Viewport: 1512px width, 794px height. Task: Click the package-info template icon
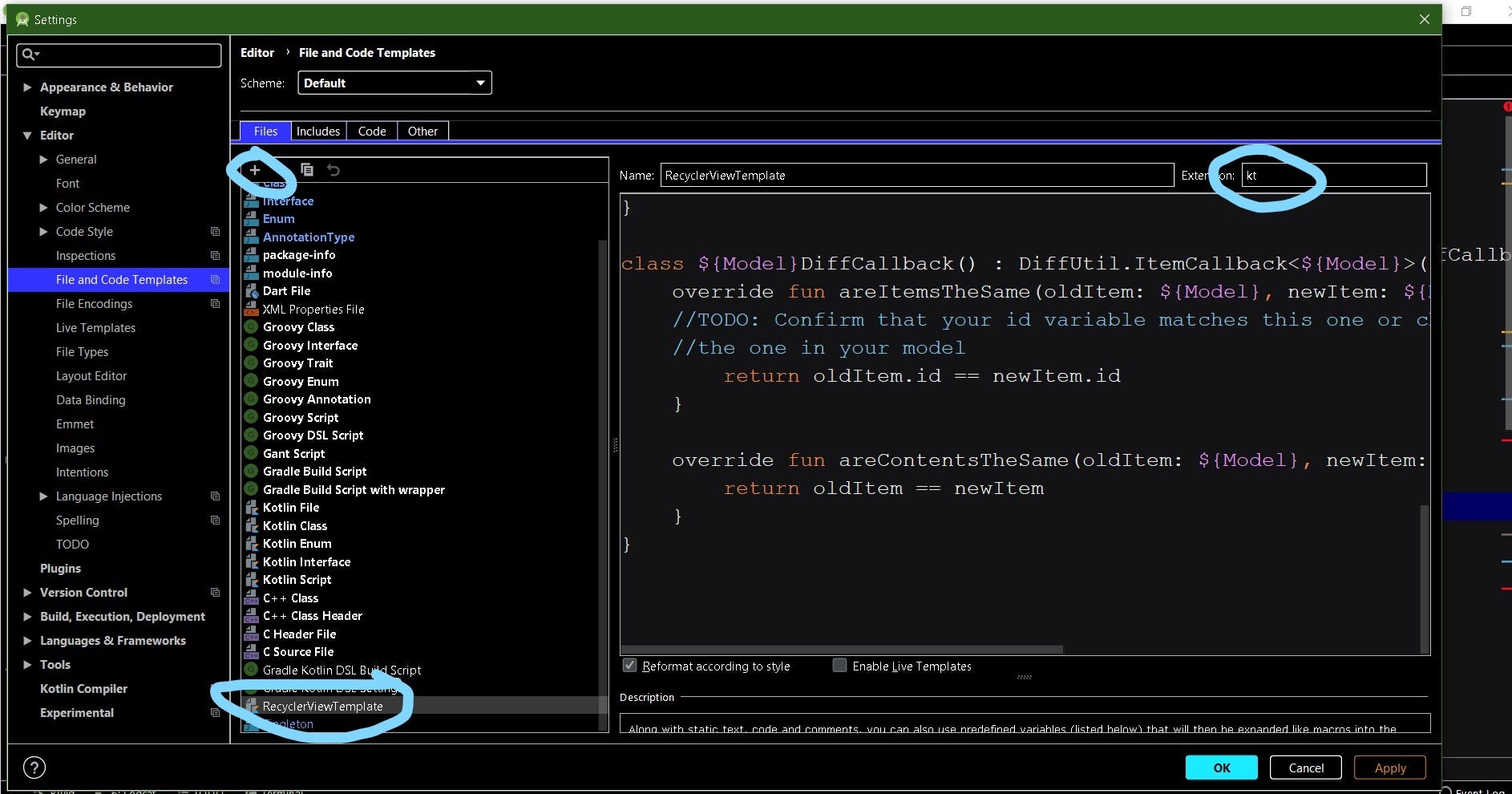tap(251, 255)
